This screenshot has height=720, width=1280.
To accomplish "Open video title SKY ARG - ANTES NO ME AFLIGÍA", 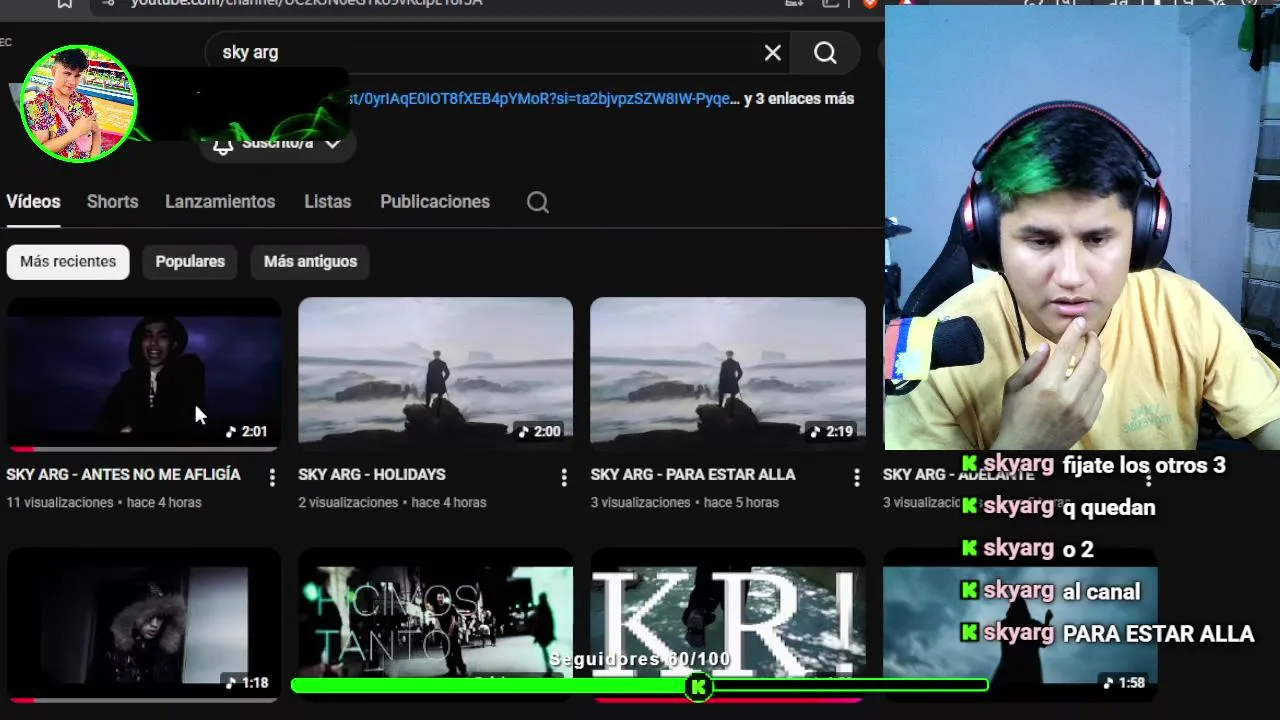I will tap(124, 475).
